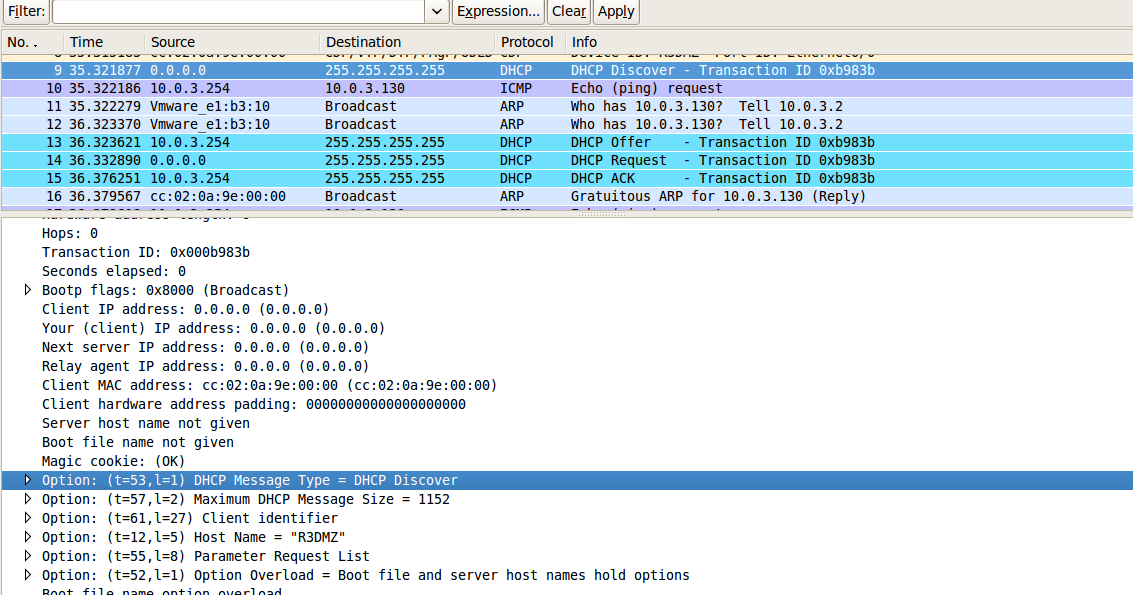Expand the Client identifier option
The image size is (1133, 595).
click(x=27, y=518)
